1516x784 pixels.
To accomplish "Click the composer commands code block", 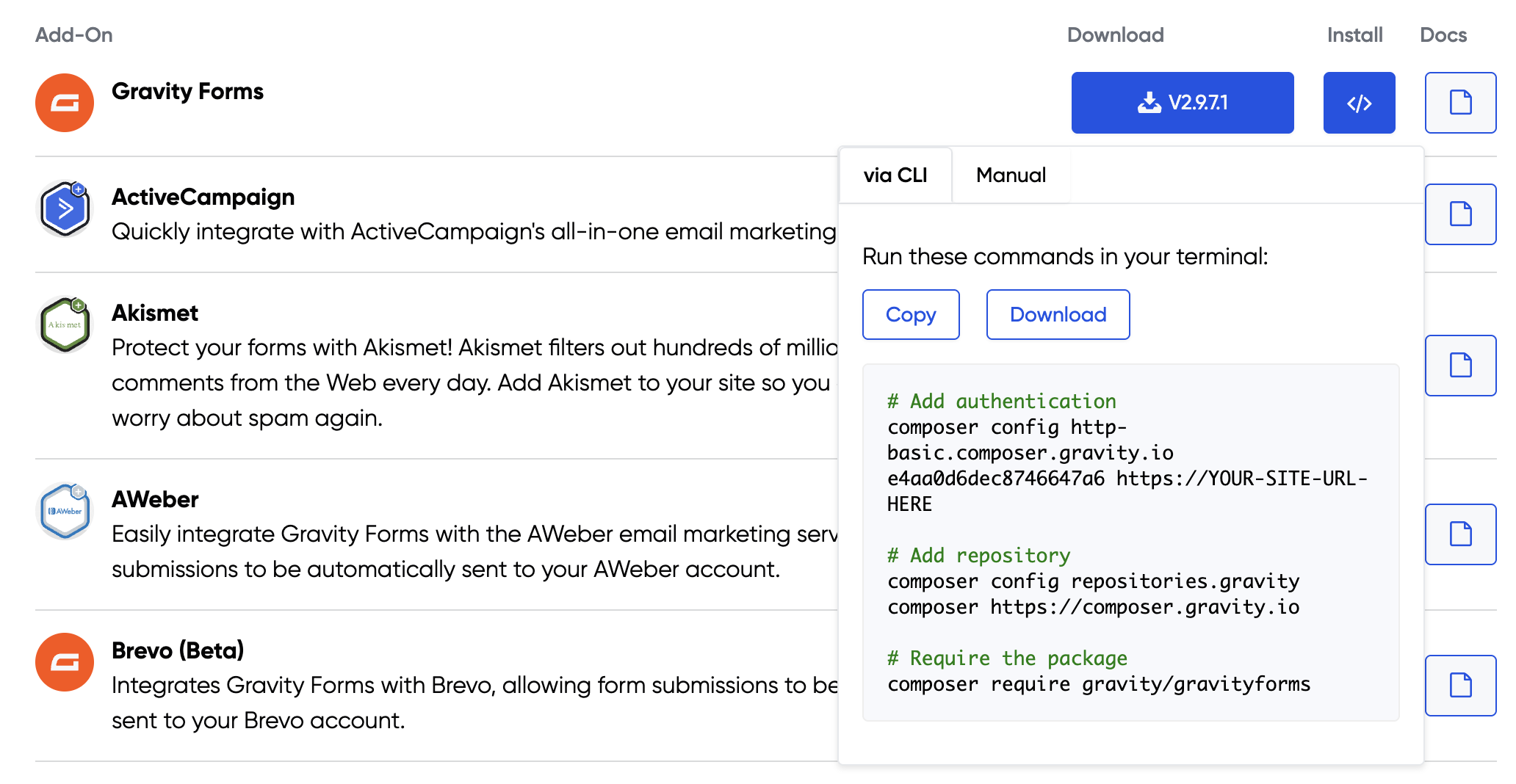I will tap(1130, 542).
